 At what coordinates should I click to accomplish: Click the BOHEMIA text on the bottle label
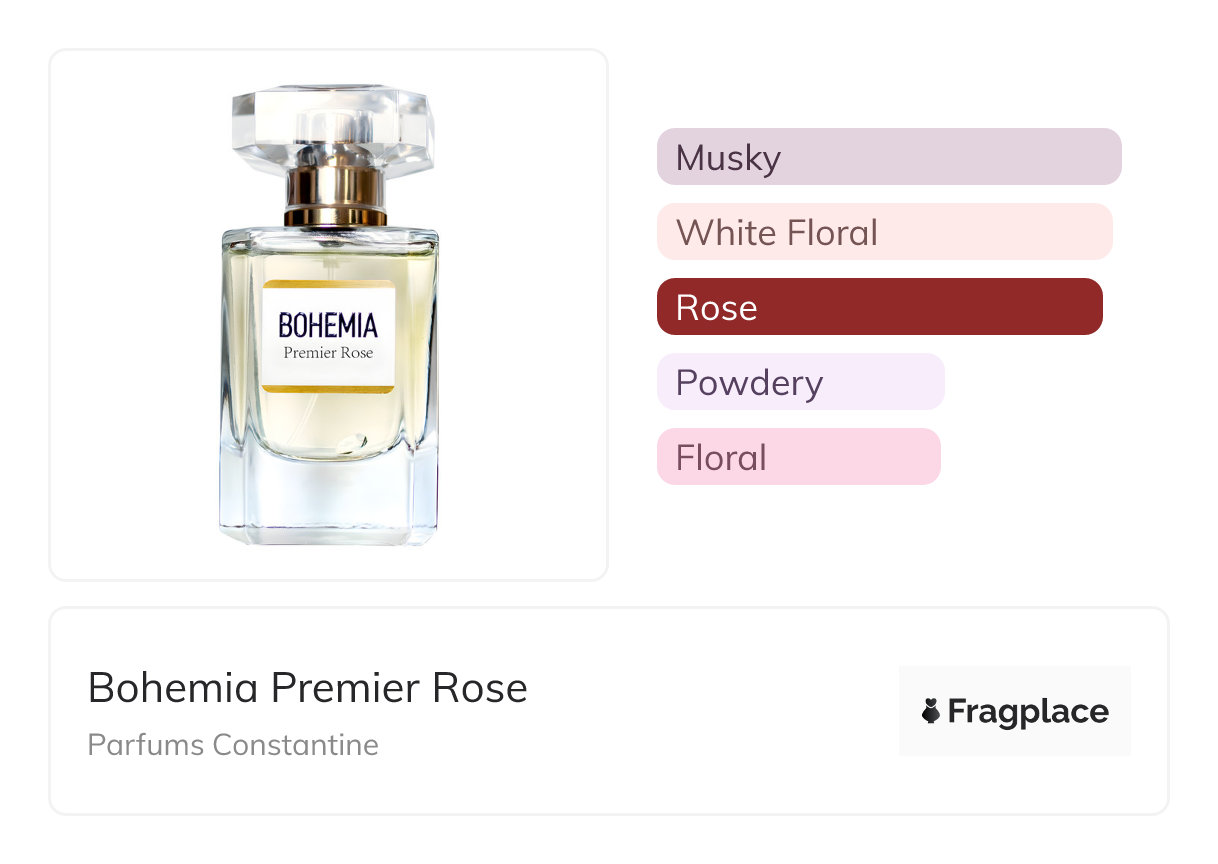328,325
